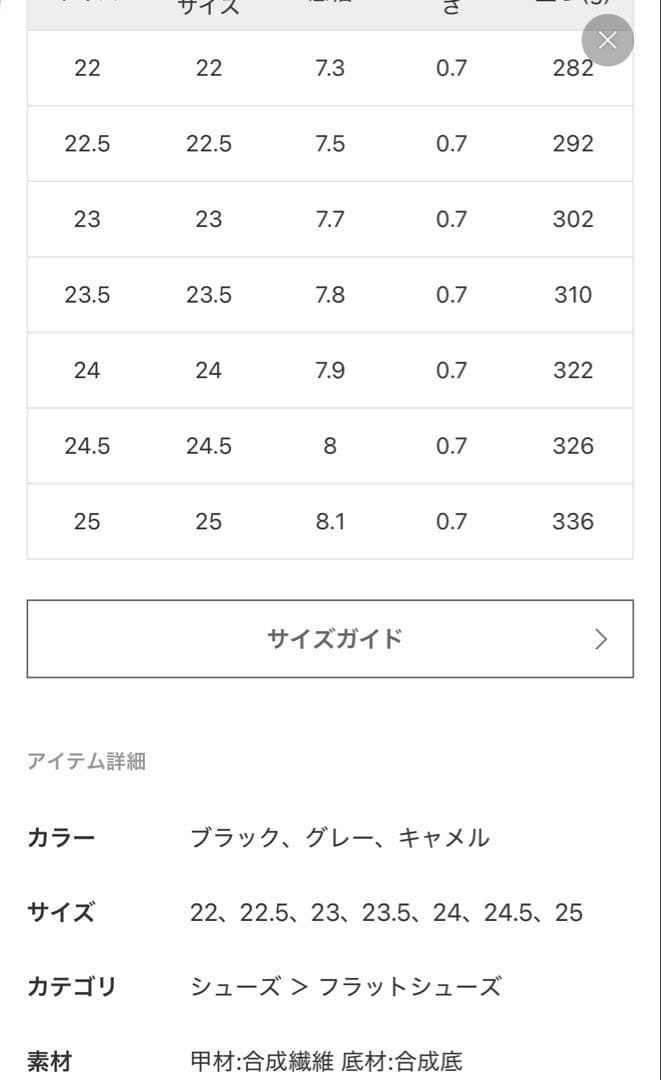Open the フラットシューズ category link
661x1080 pixels.
409,987
